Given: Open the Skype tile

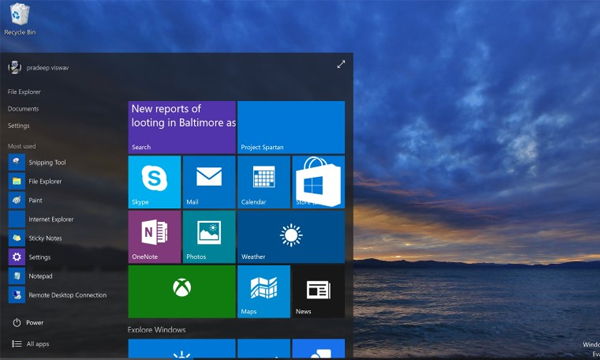Looking at the screenshot, I should click(x=154, y=182).
